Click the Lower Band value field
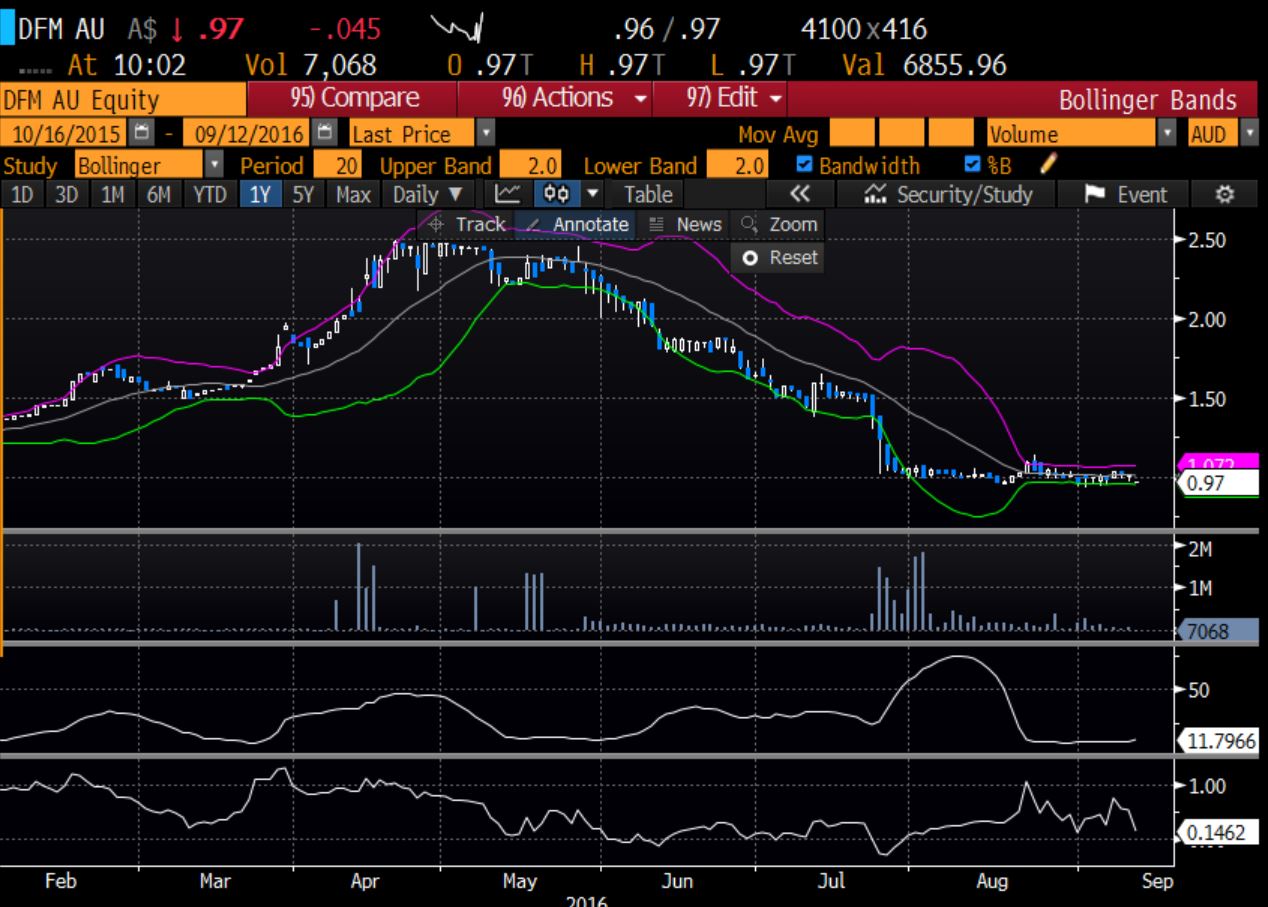The image size is (1268, 907). pyautogui.click(x=737, y=164)
